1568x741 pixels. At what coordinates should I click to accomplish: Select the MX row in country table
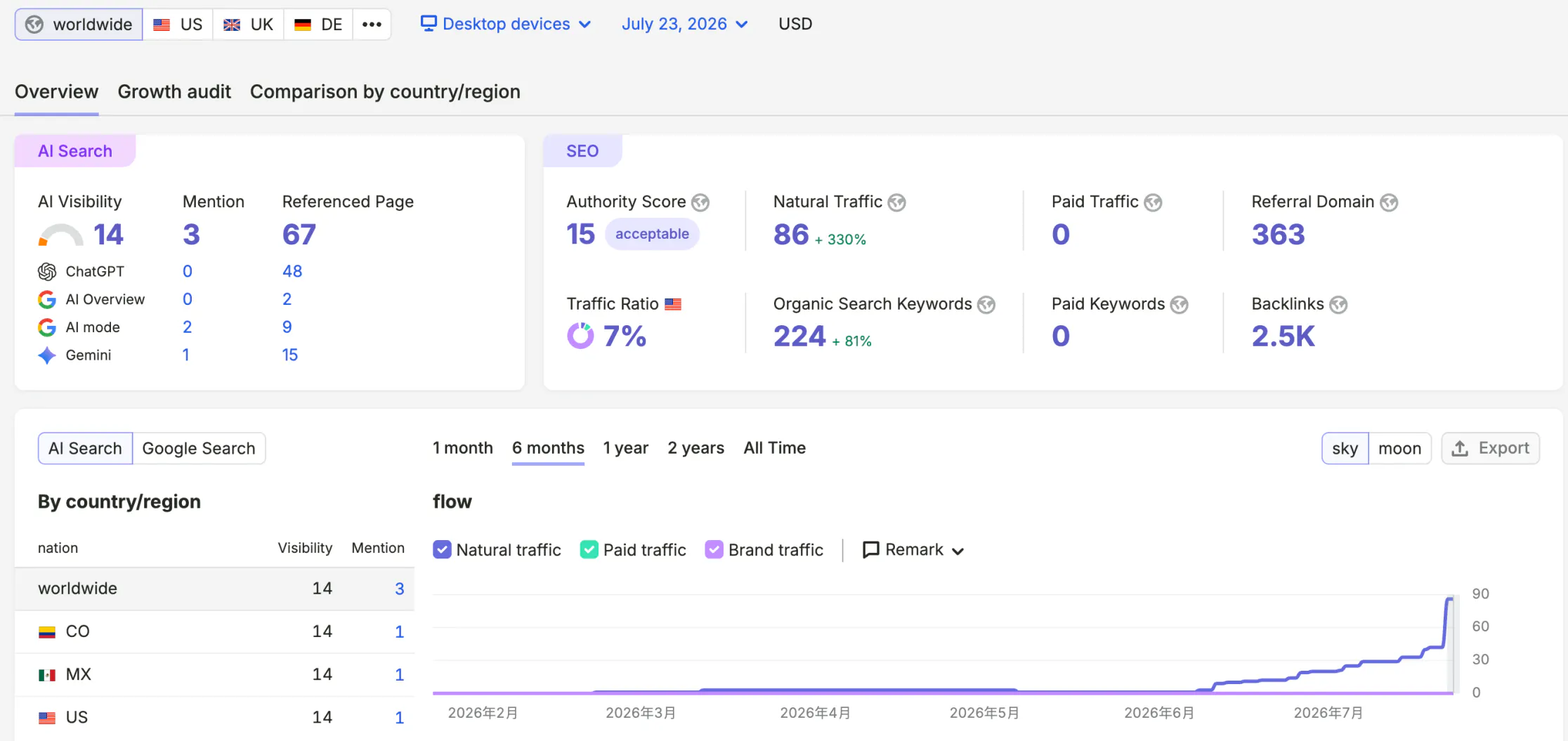click(x=214, y=674)
